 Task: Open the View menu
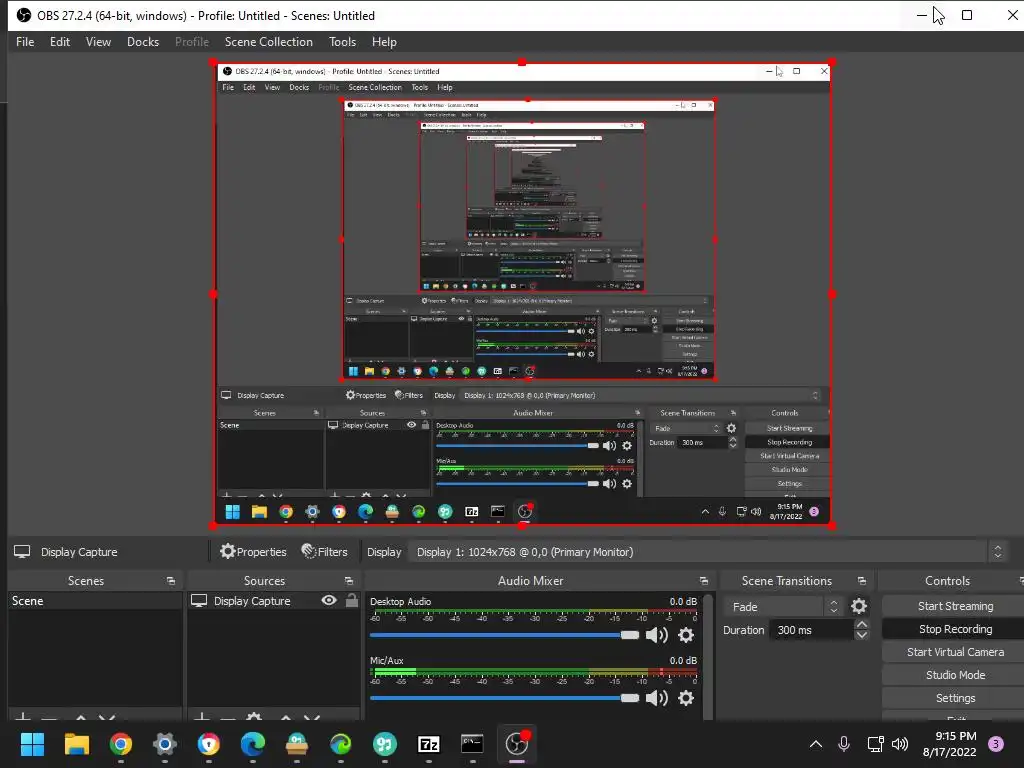point(98,42)
